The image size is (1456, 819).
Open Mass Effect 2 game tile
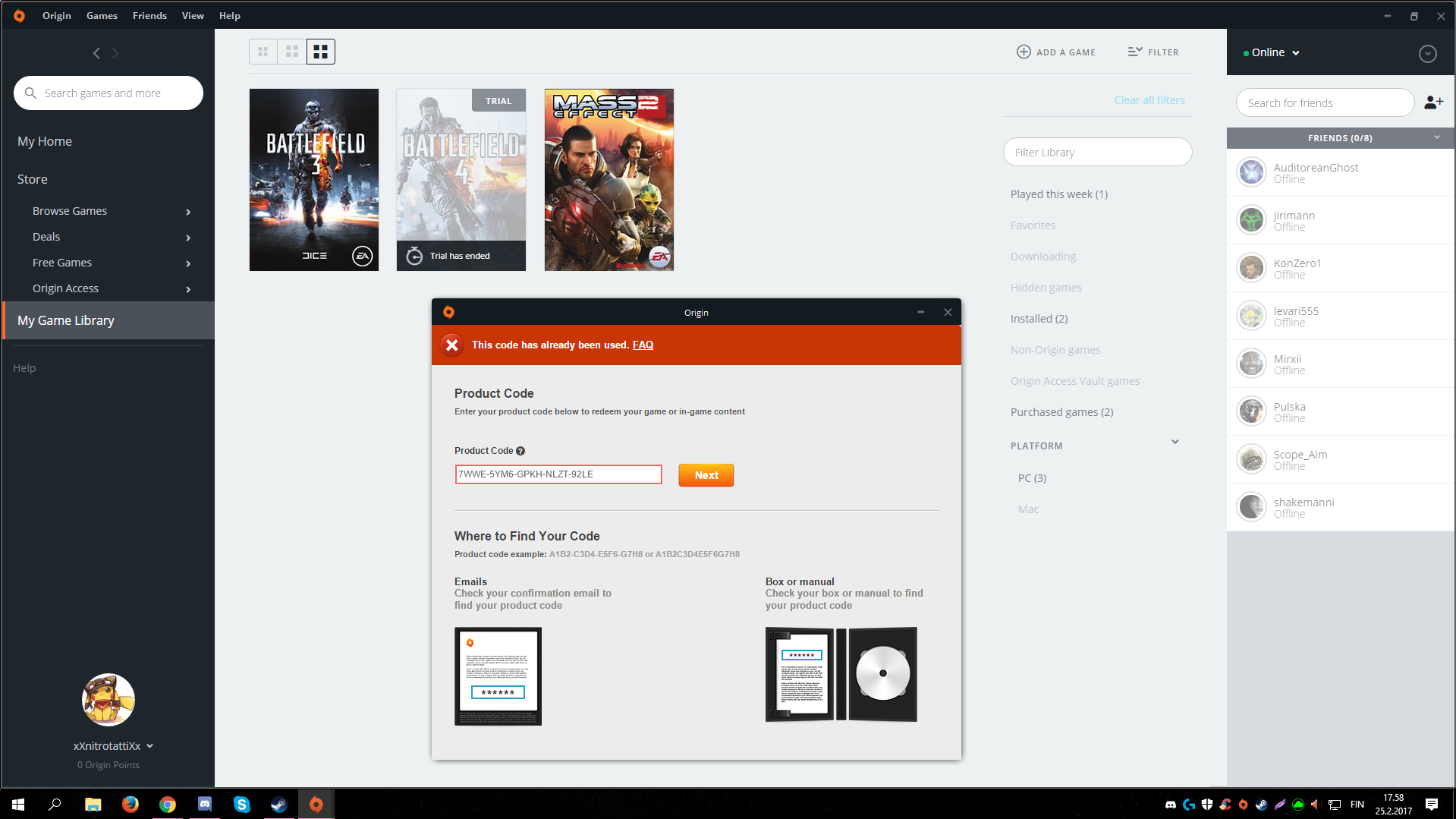click(609, 180)
